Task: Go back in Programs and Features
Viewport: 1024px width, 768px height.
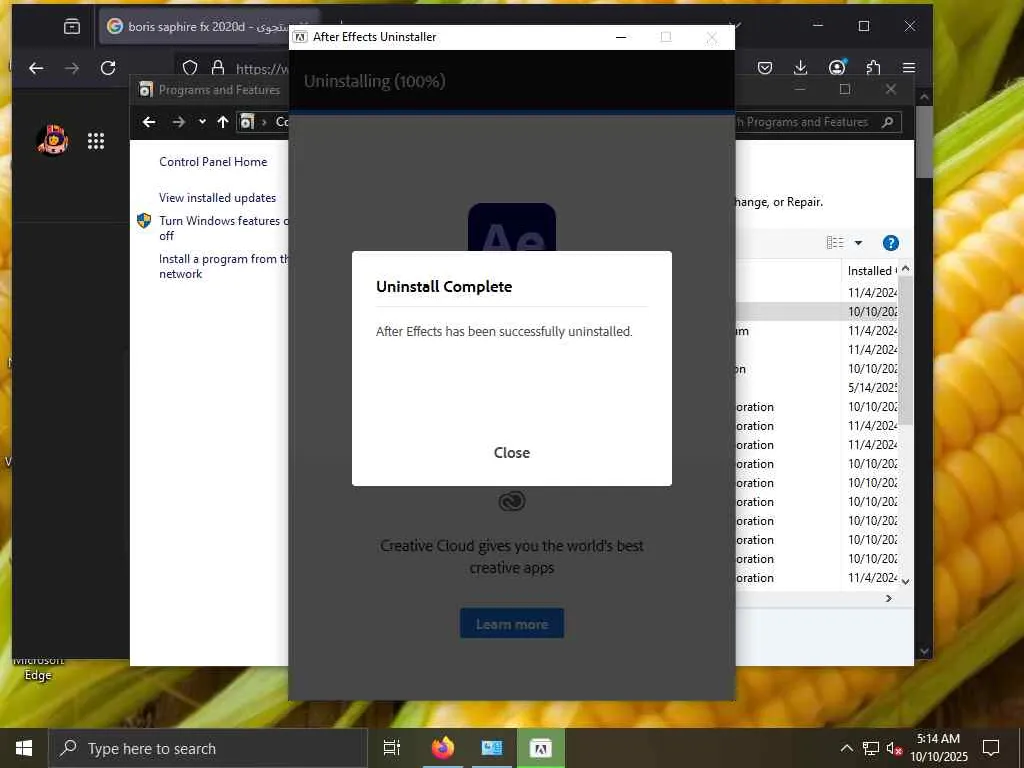Action: click(149, 121)
